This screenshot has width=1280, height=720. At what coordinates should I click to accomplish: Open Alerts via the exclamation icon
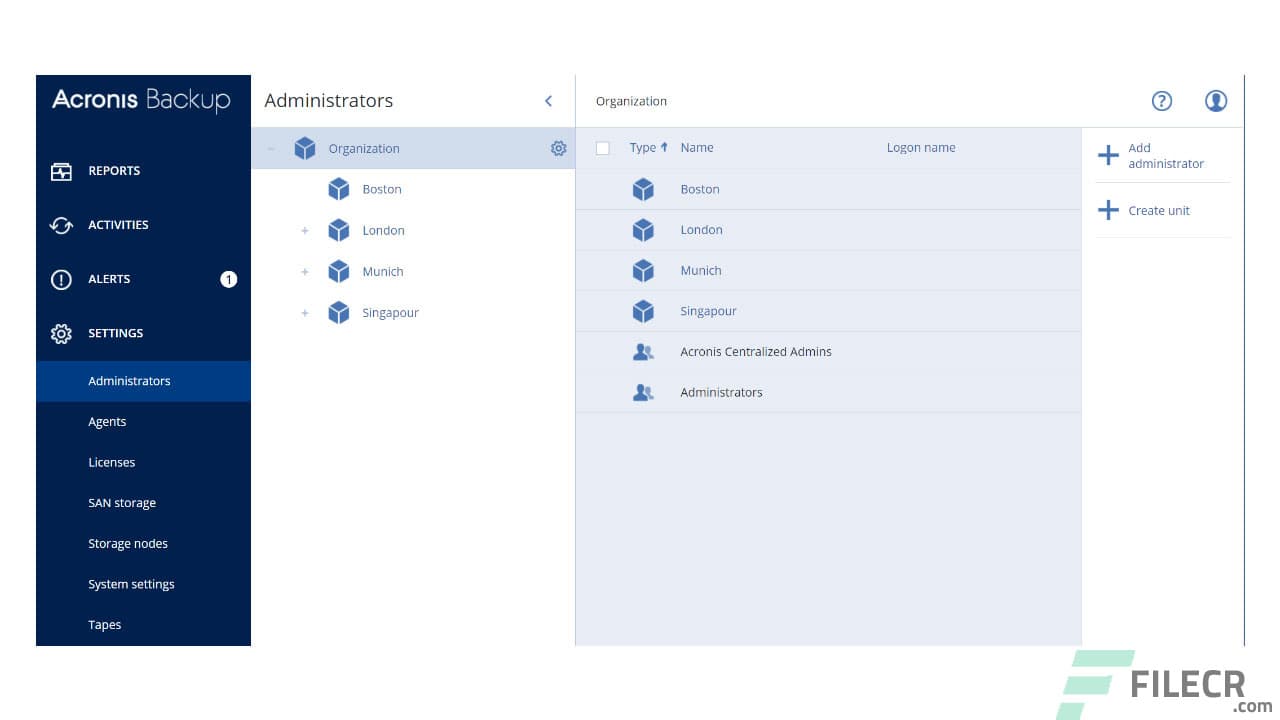coord(61,279)
